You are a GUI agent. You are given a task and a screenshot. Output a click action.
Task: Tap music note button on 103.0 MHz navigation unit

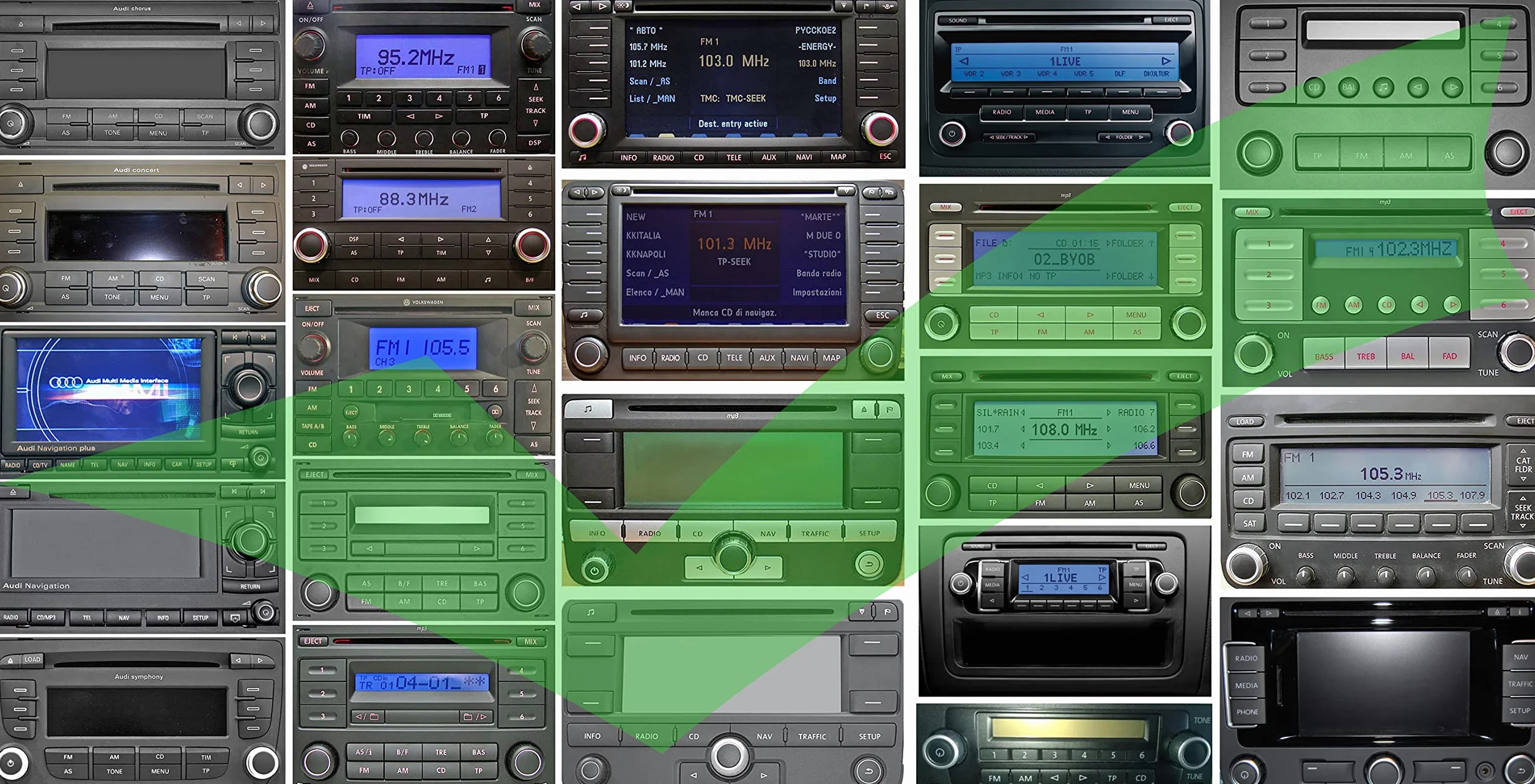click(583, 157)
